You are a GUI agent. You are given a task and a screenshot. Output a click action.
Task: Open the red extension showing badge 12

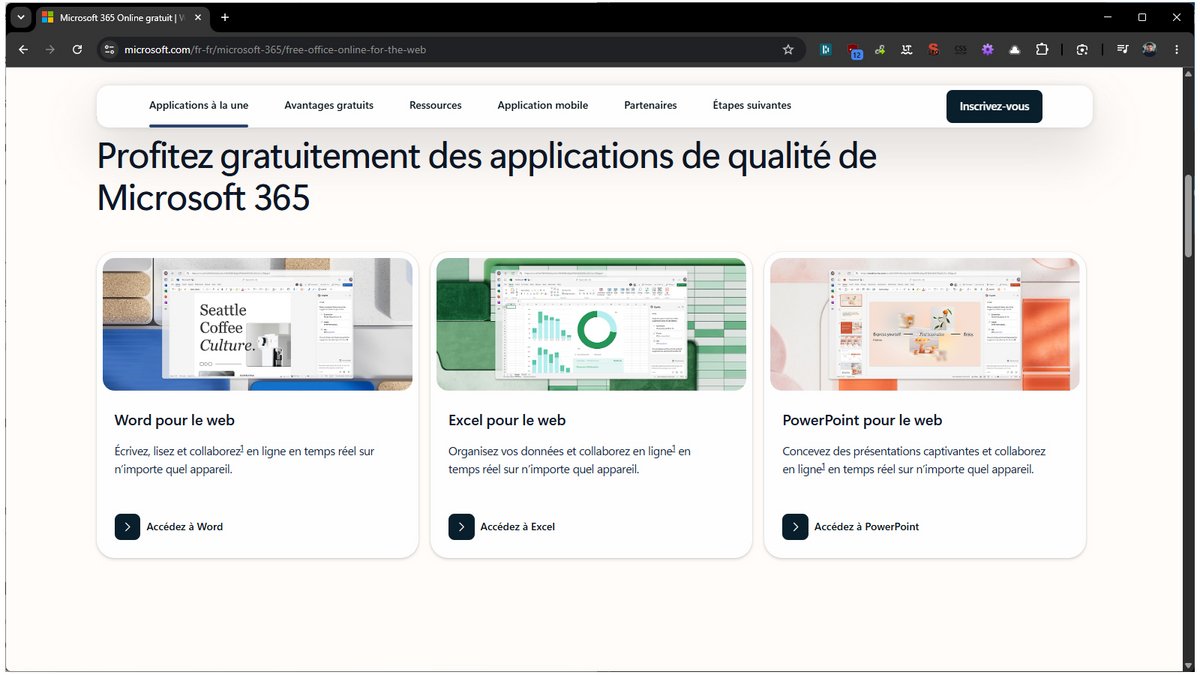coord(854,50)
